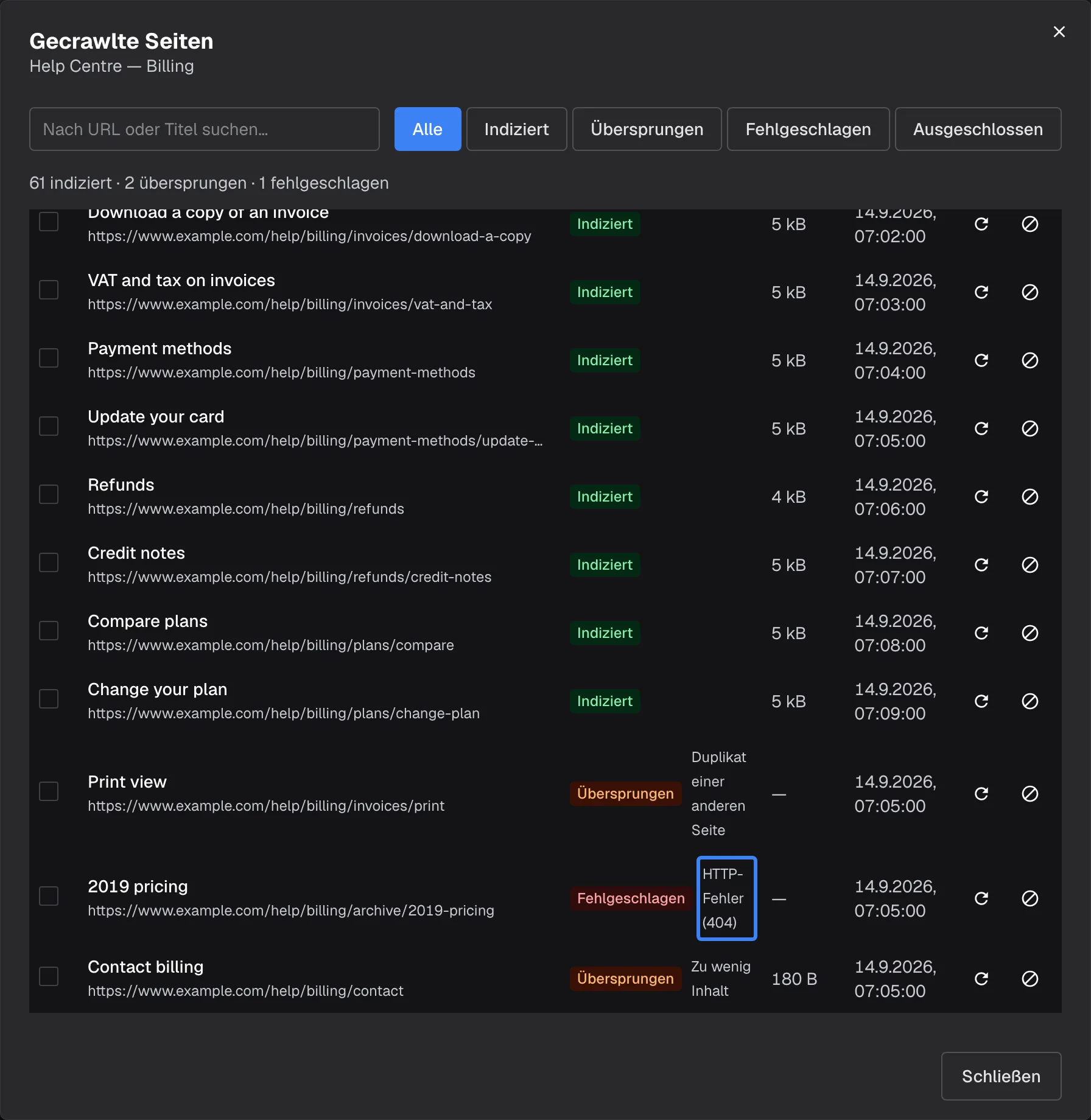Exclude the Print view page
The width and height of the screenshot is (1091, 1120).
pos(1030,794)
